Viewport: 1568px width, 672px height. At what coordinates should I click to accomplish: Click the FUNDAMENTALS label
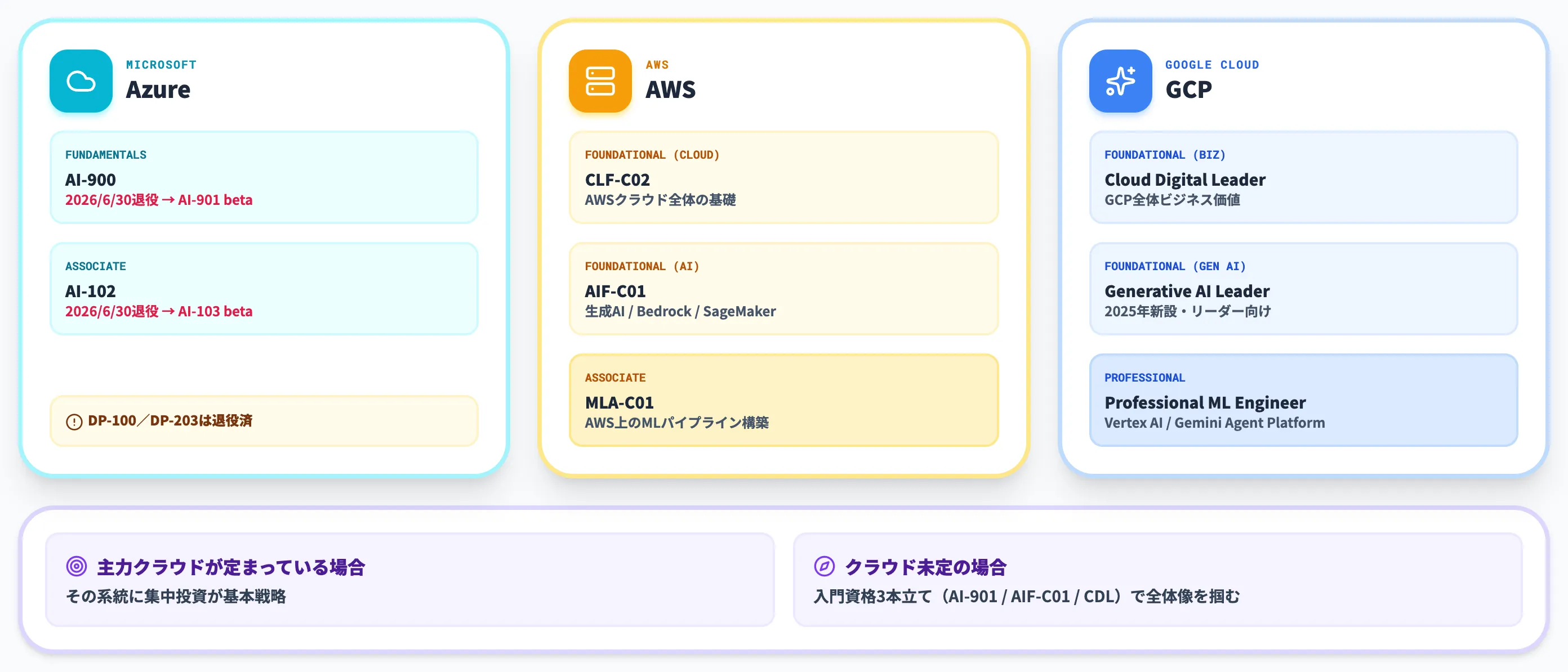point(106,154)
